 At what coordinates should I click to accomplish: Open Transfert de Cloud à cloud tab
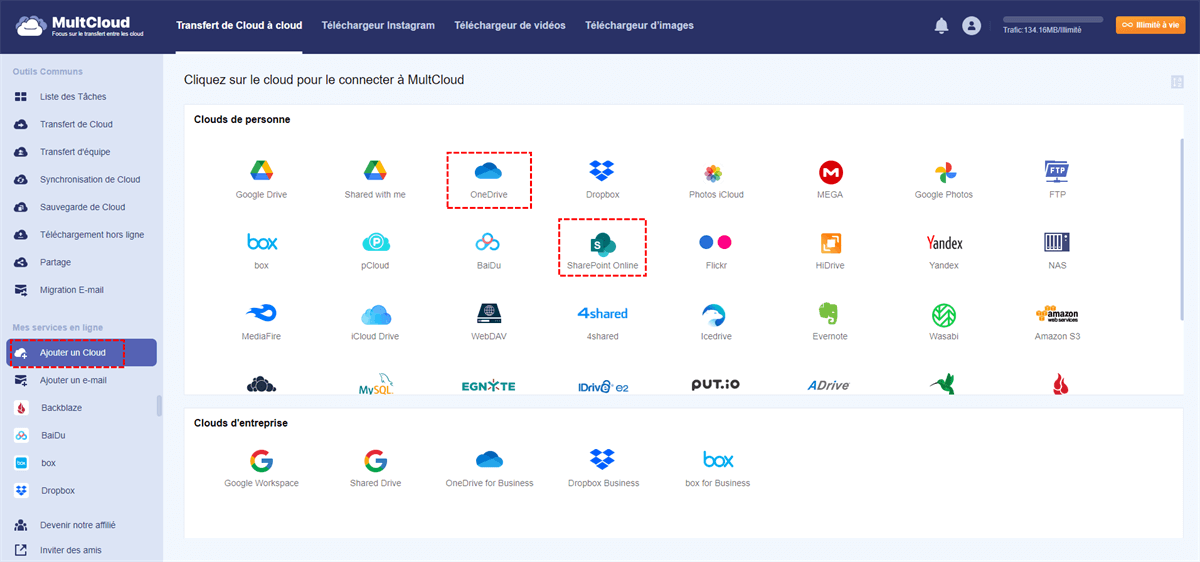(239, 25)
